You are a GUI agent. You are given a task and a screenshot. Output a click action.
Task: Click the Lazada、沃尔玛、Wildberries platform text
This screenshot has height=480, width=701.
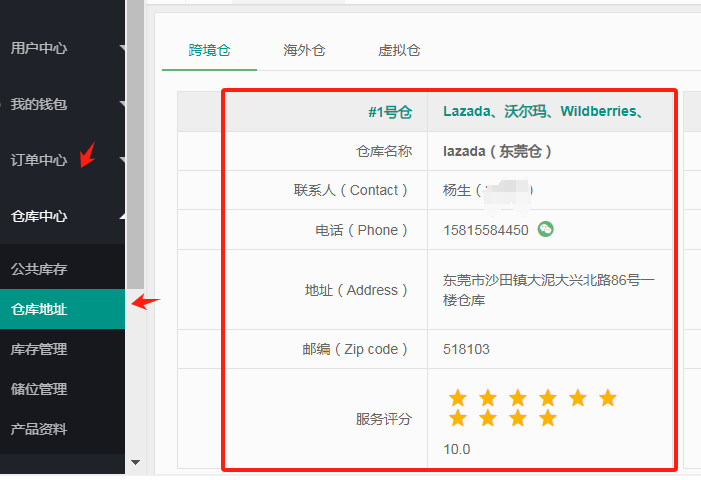tap(543, 111)
